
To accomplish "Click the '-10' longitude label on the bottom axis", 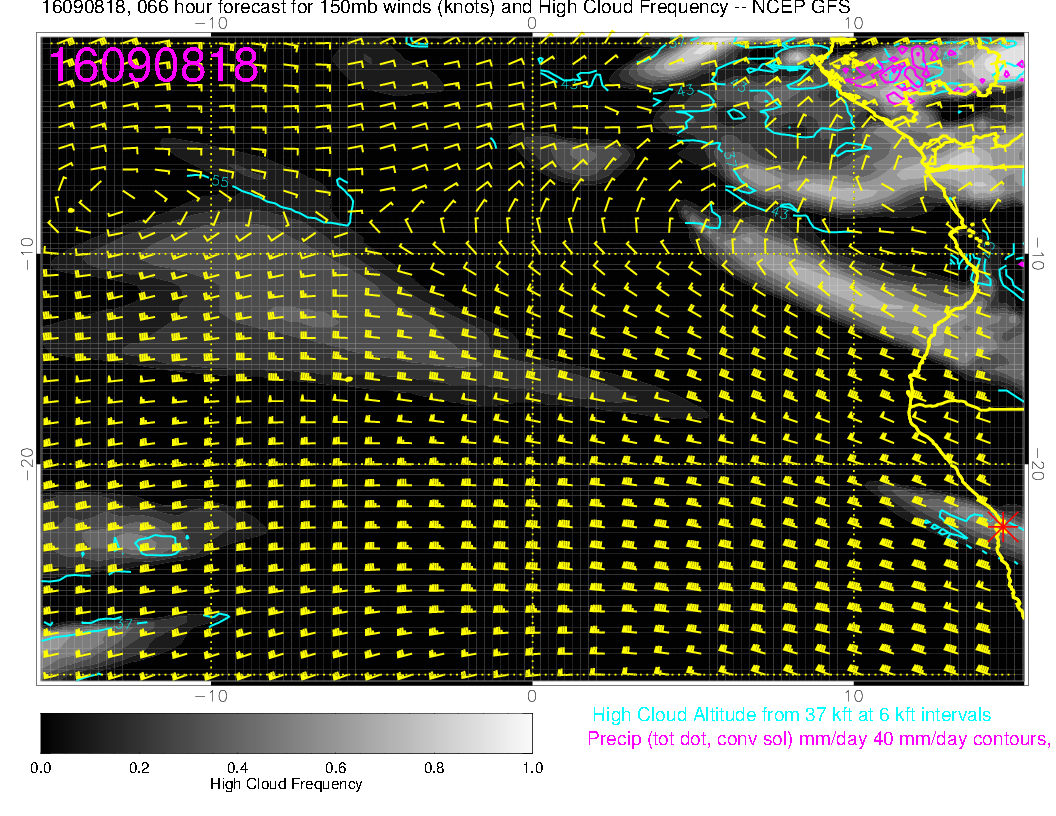I will (211, 696).
